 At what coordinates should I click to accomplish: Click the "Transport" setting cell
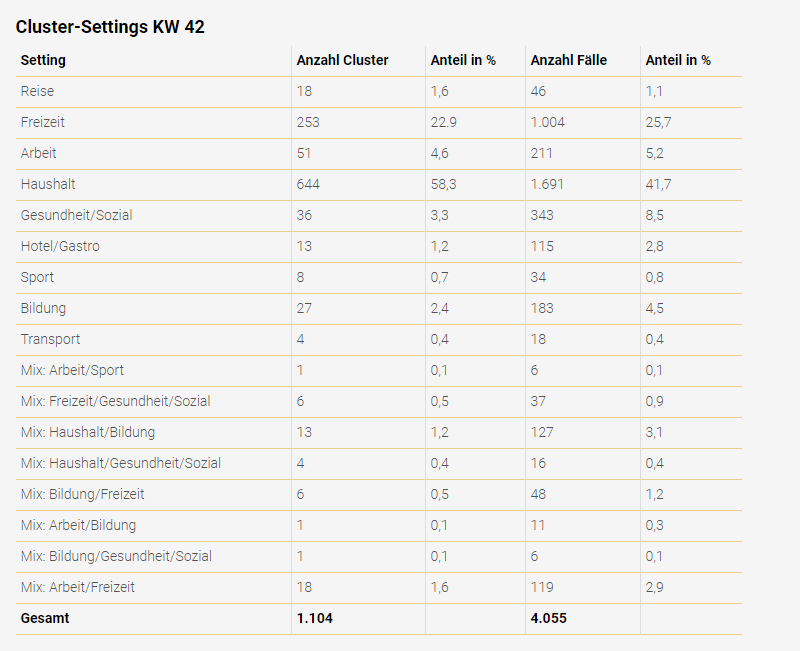click(x=50, y=339)
